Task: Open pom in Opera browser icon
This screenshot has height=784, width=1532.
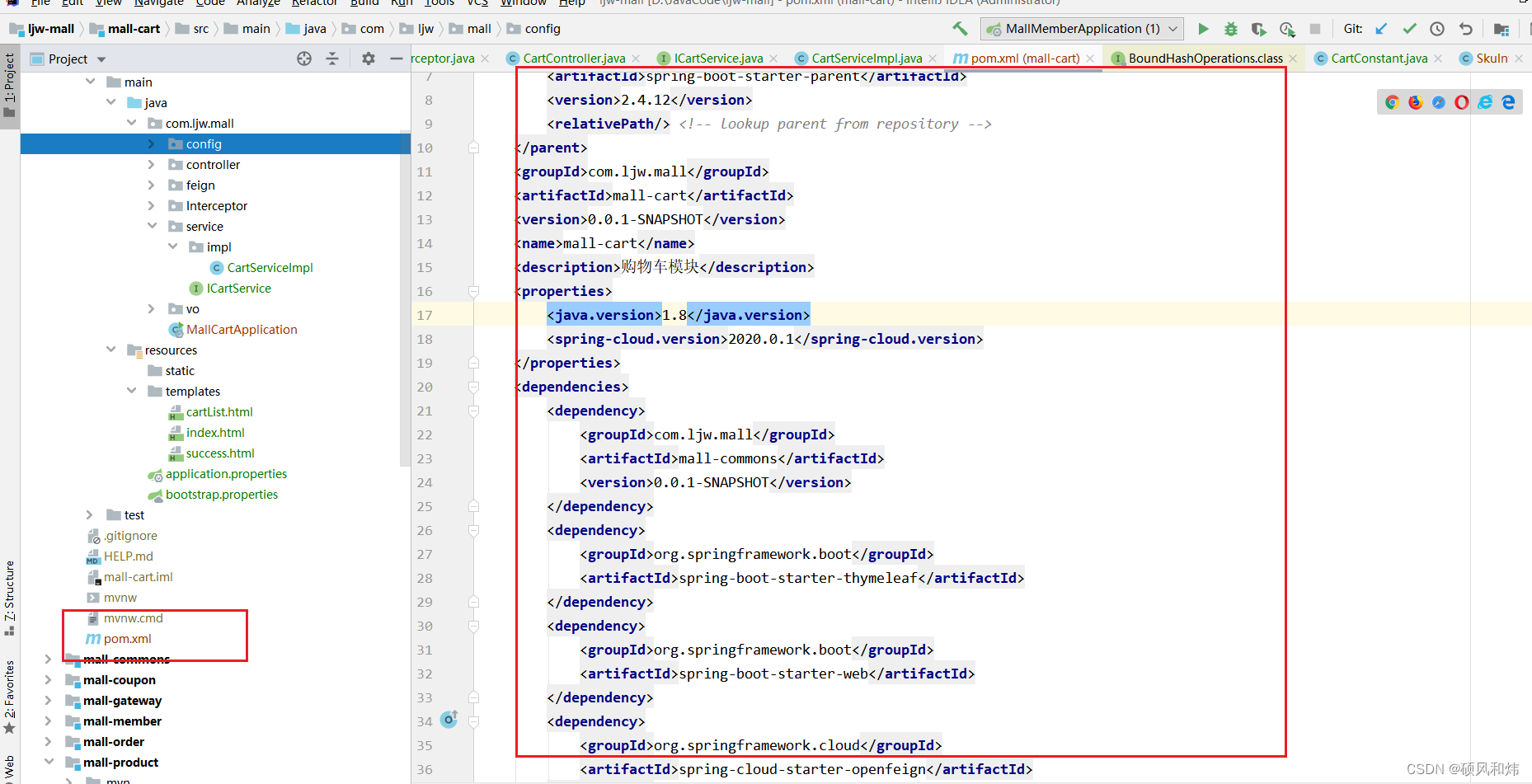Action: click(1462, 102)
